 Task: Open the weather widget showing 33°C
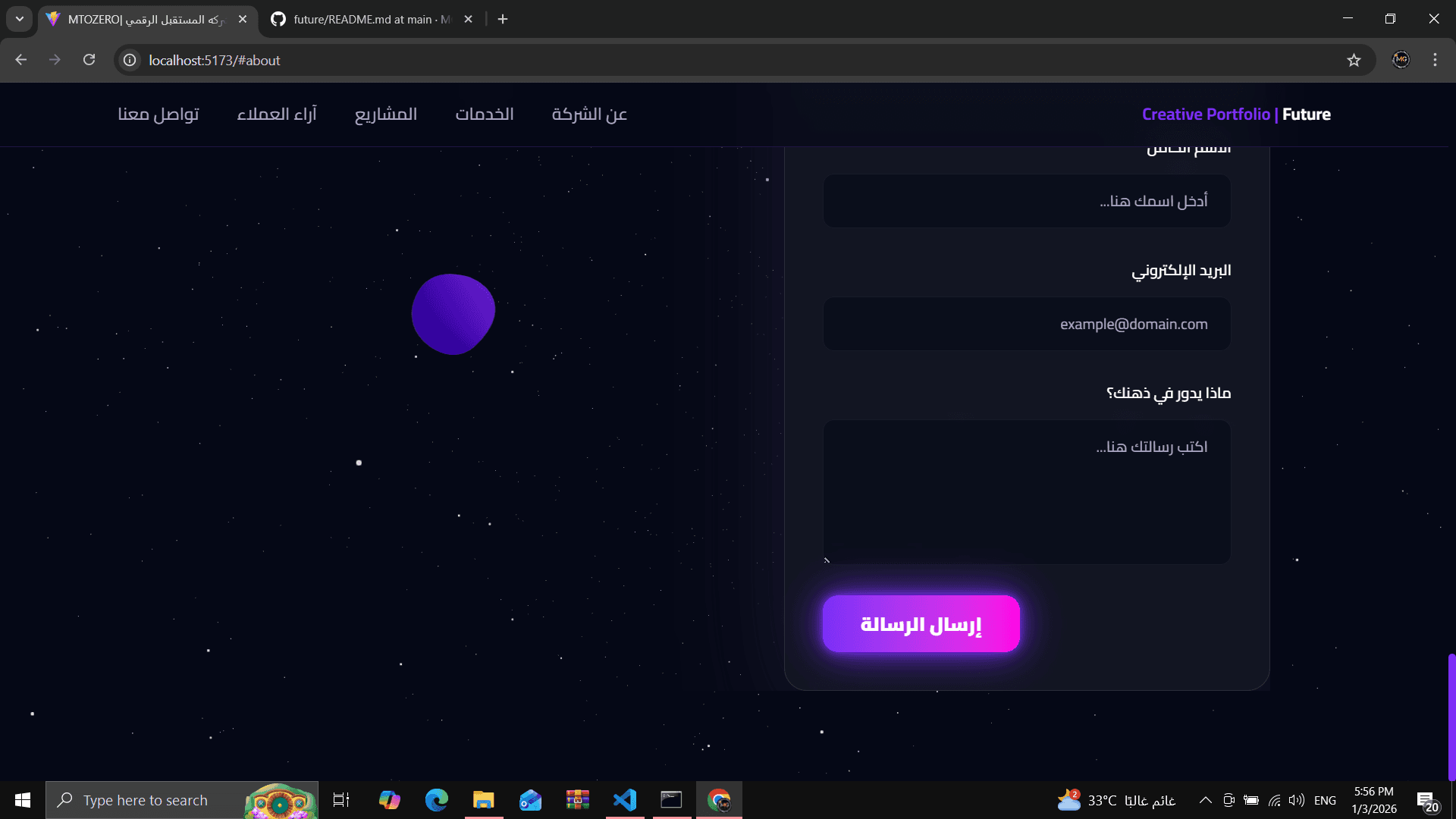(x=1116, y=800)
